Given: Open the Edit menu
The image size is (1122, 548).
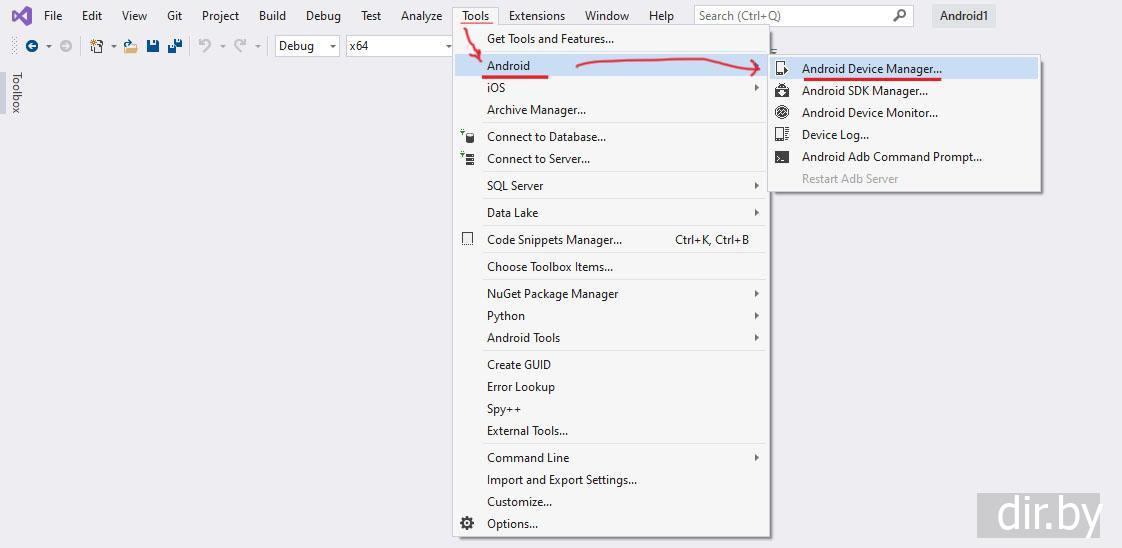Looking at the screenshot, I should 92,15.
